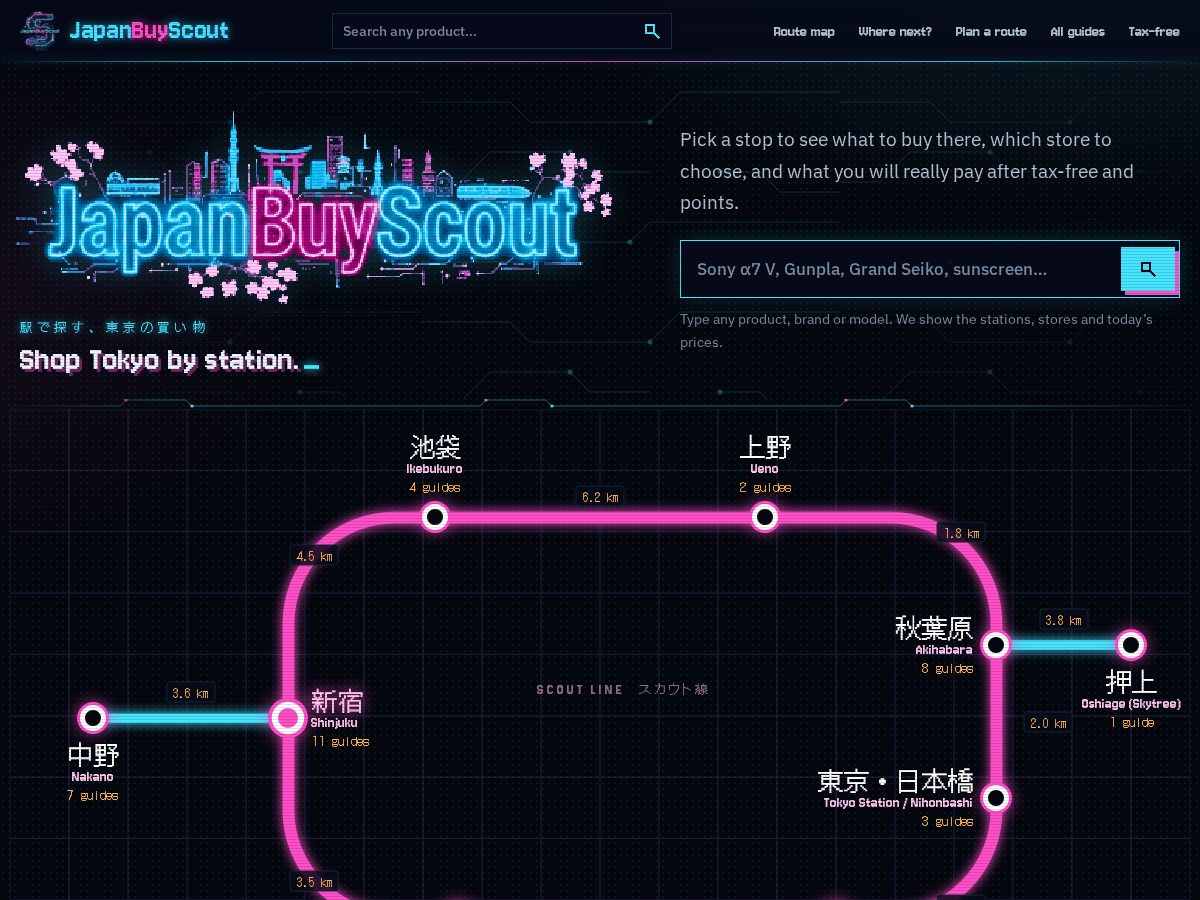Click the large neon JapanBuyScout hero logo

[x=313, y=208]
